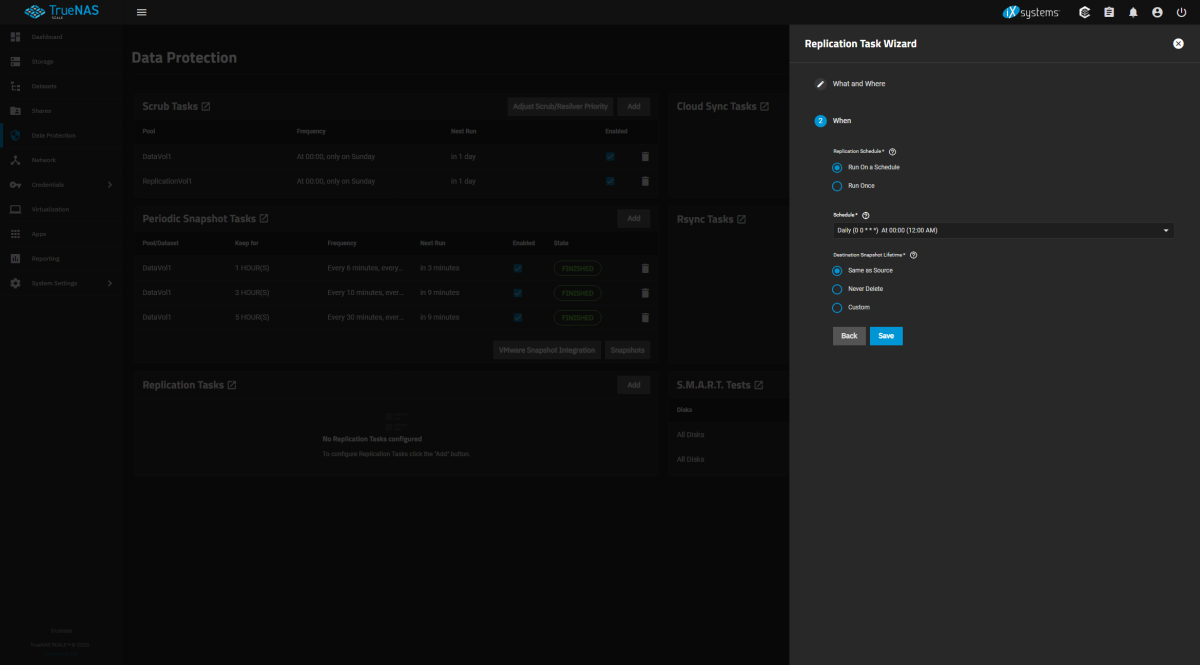Viewport: 1200px width, 665px height.
Task: Open the TrueNAS hamburger menu toggle
Action: (x=141, y=12)
